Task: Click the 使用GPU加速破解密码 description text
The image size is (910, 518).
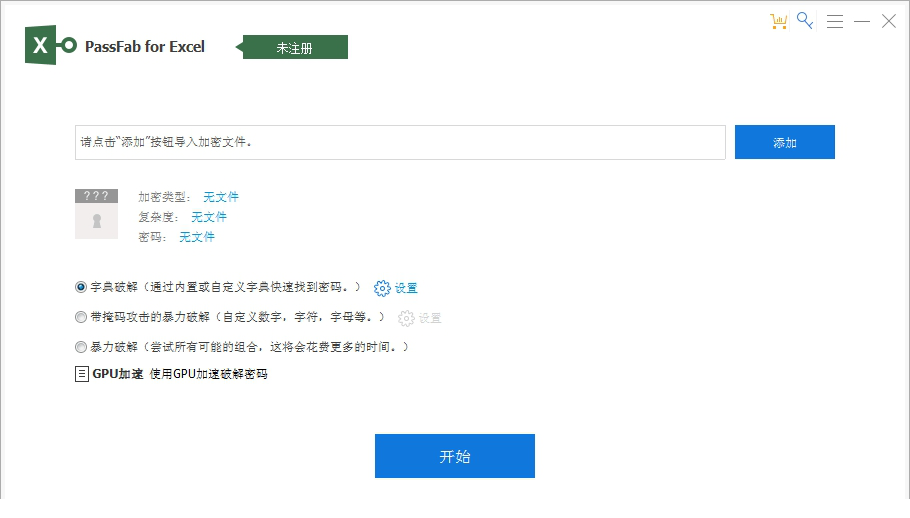Action: (208, 374)
